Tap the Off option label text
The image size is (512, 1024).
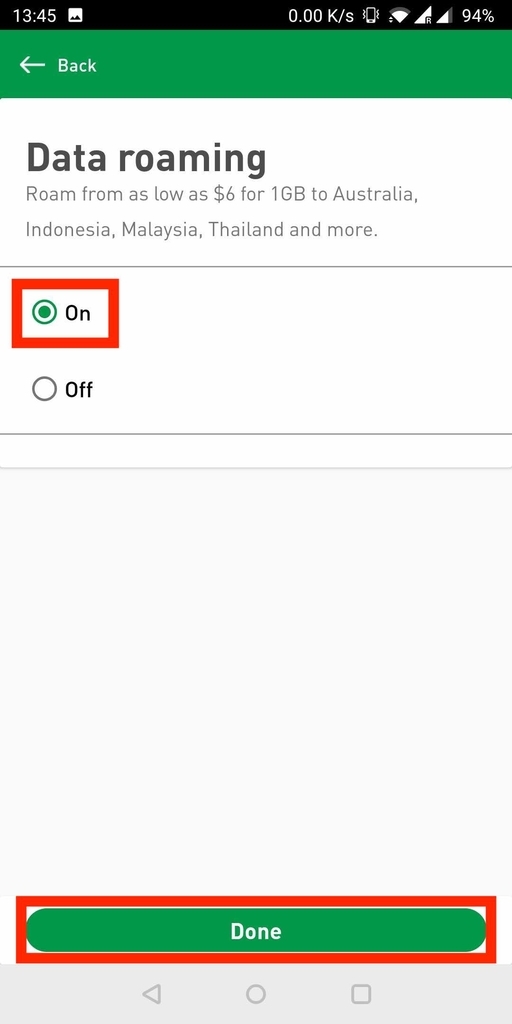[79, 390]
